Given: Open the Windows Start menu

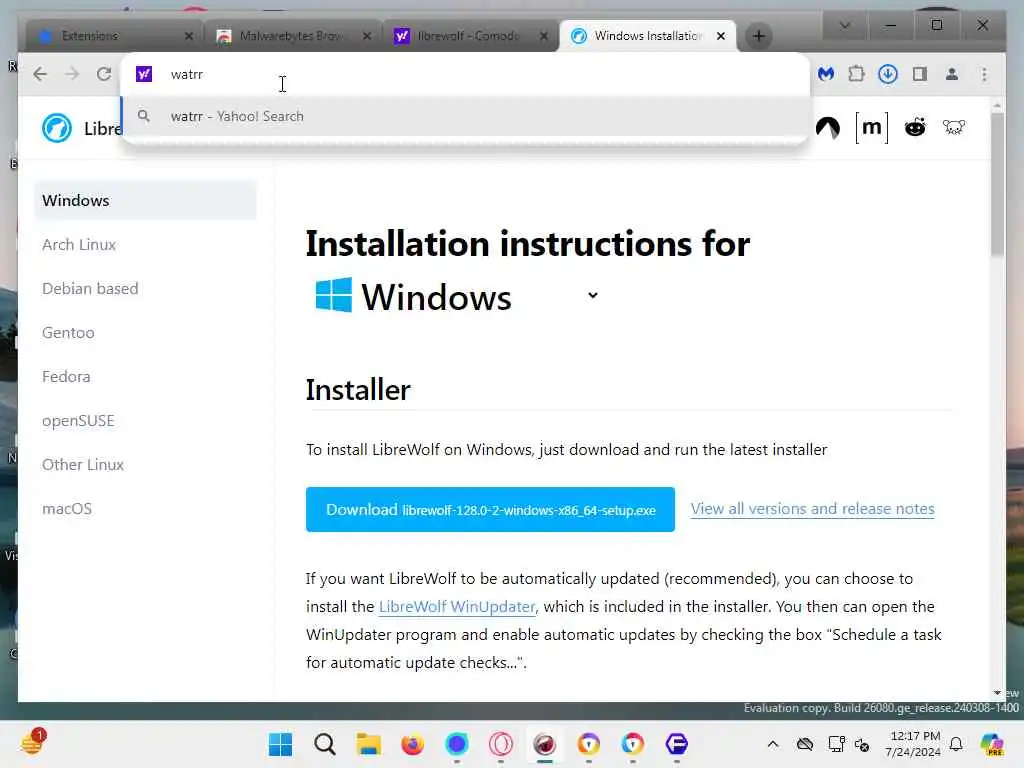Looking at the screenshot, I should (281, 744).
